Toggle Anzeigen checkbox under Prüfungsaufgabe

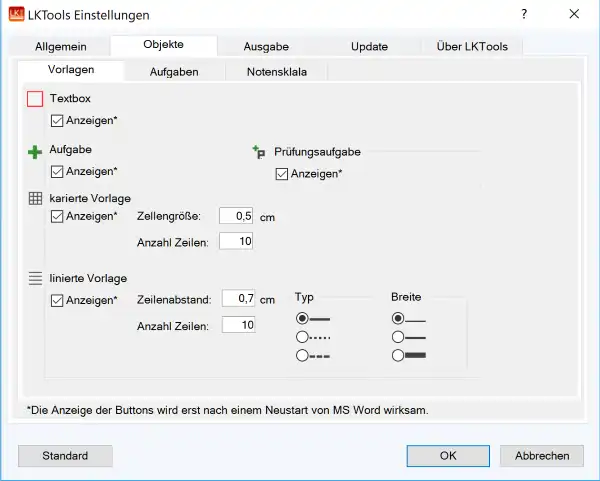click(x=282, y=174)
